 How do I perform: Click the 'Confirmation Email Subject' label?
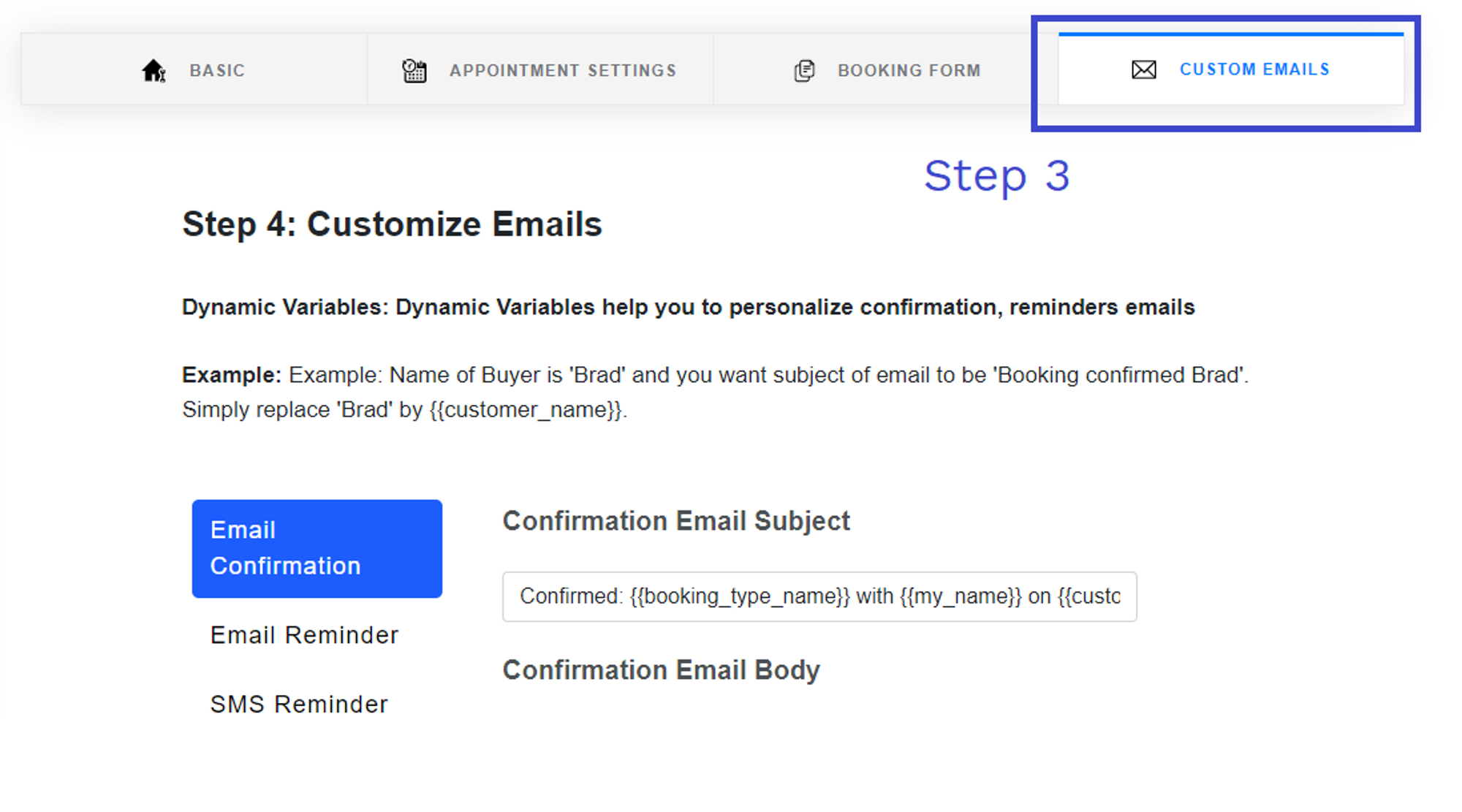click(676, 521)
